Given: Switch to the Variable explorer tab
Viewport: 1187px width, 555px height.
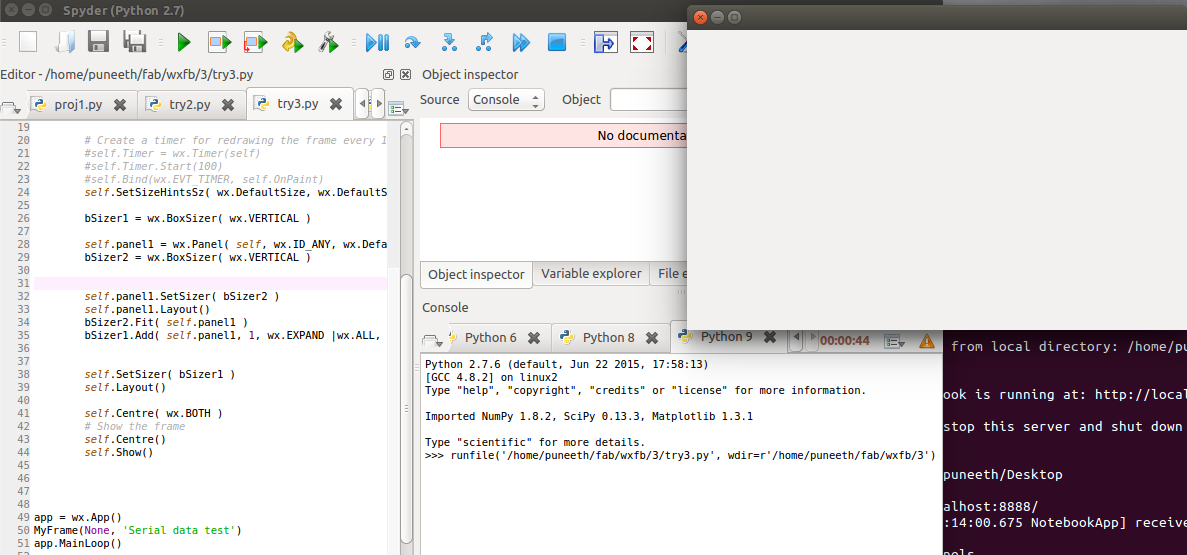Looking at the screenshot, I should [x=590, y=274].
